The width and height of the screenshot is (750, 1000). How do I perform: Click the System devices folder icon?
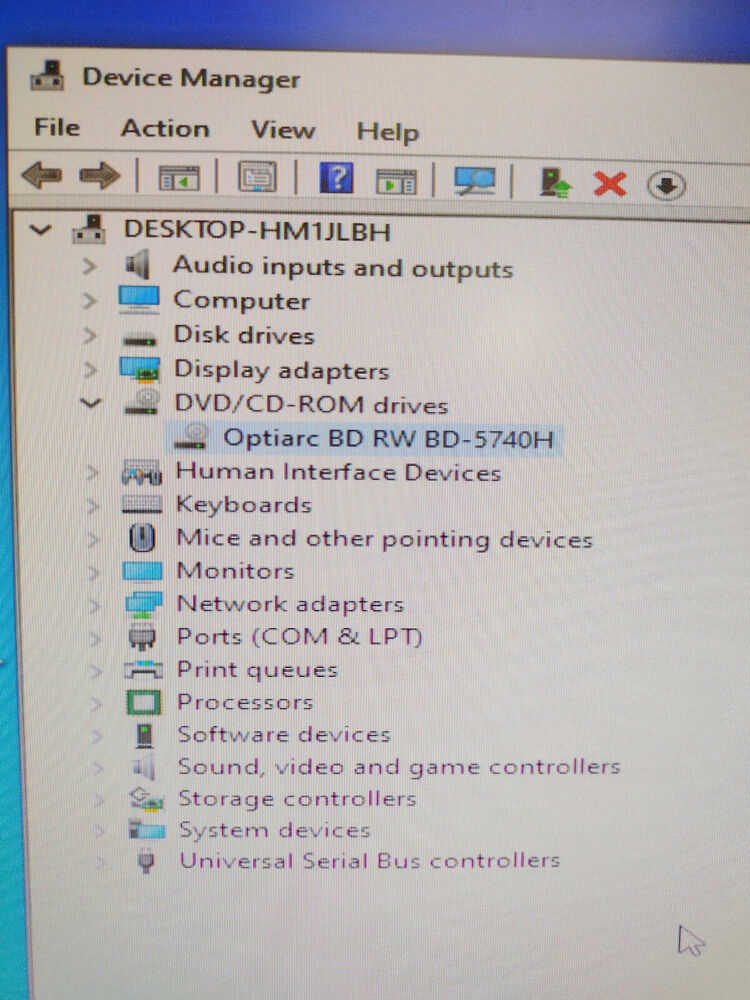click(x=147, y=830)
